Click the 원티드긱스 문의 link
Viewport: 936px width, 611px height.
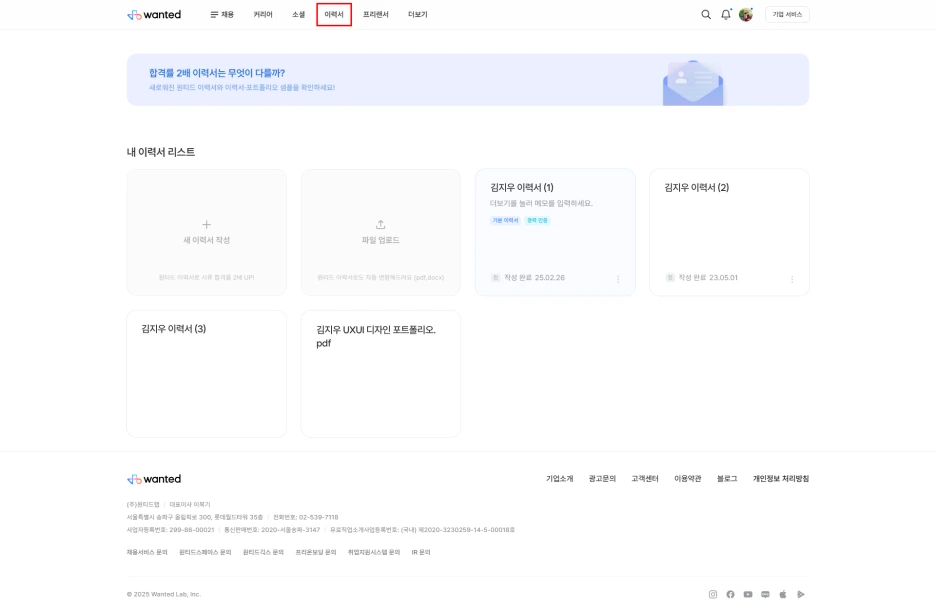[x=263, y=553]
